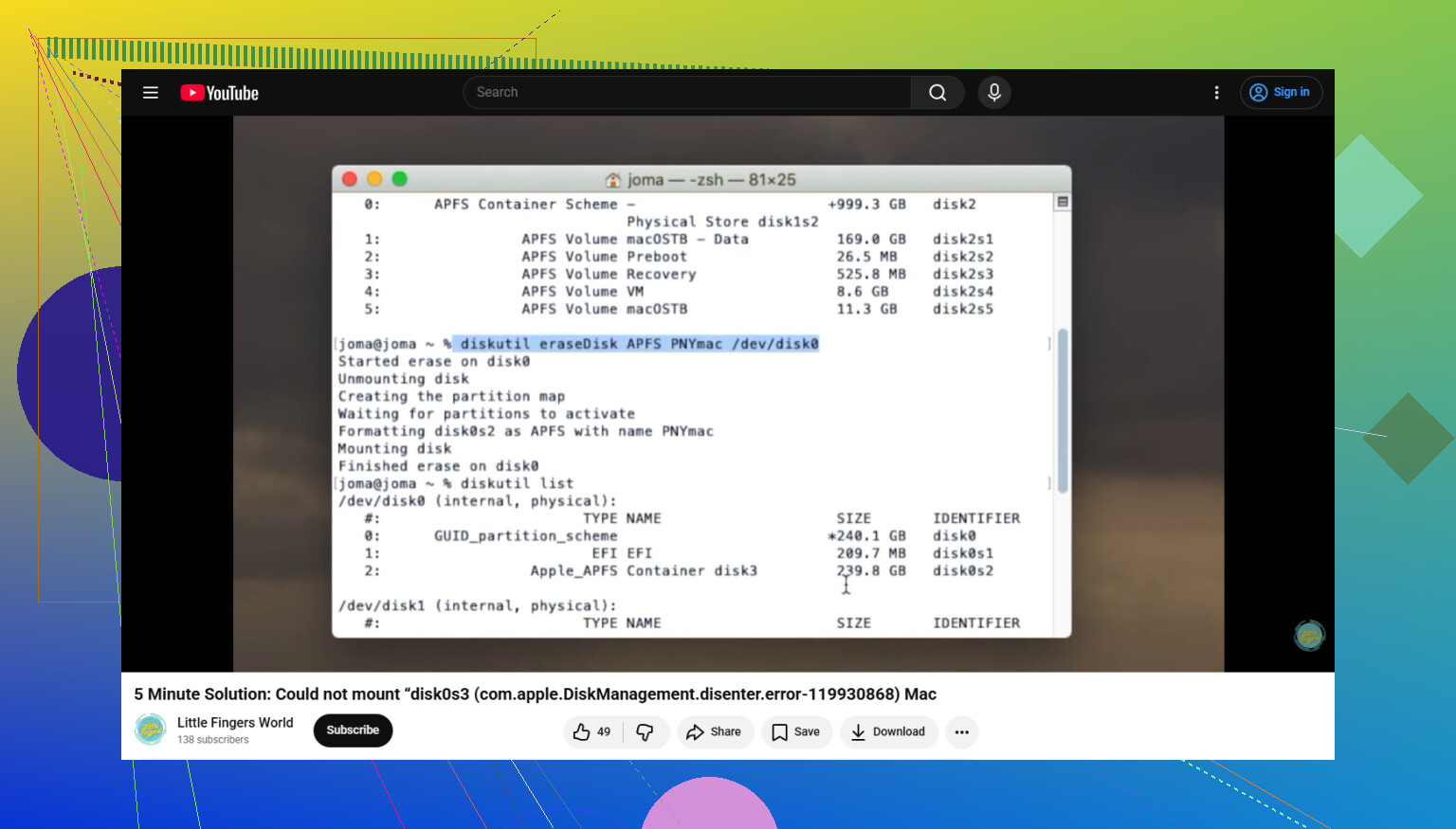This screenshot has width=1456, height=829.
Task: Click the '138 subscribers' text
Action: click(213, 740)
